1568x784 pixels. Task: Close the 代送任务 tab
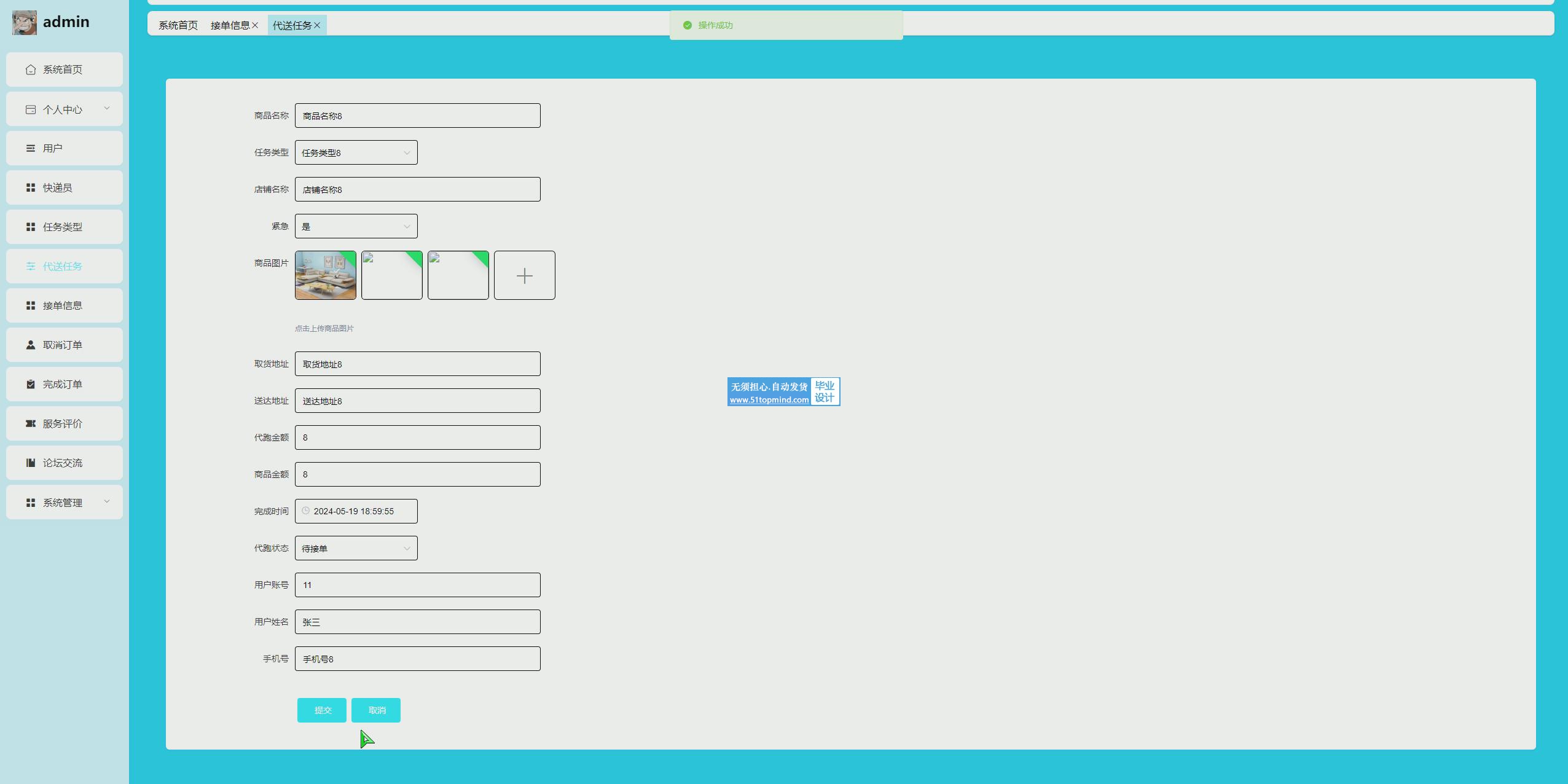click(317, 25)
